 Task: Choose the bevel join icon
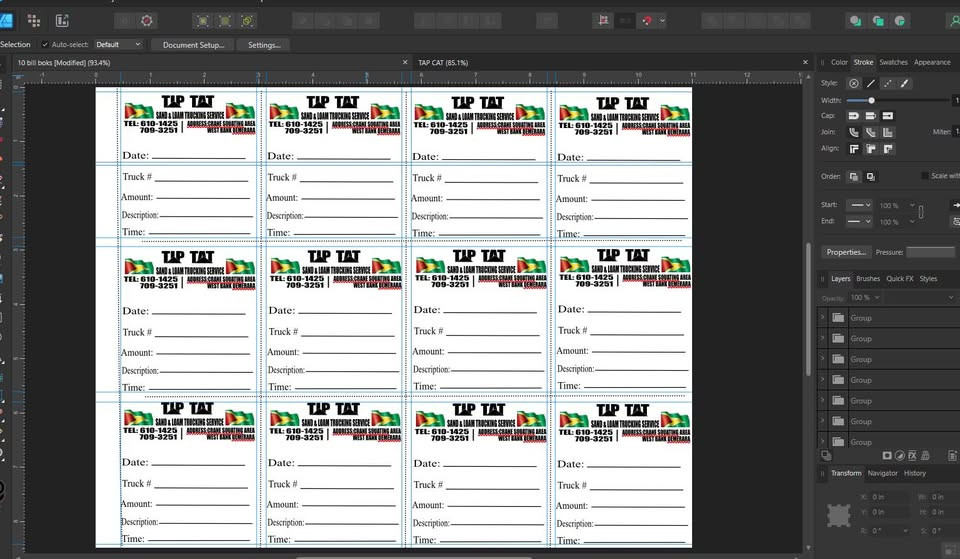pyautogui.click(x=888, y=132)
